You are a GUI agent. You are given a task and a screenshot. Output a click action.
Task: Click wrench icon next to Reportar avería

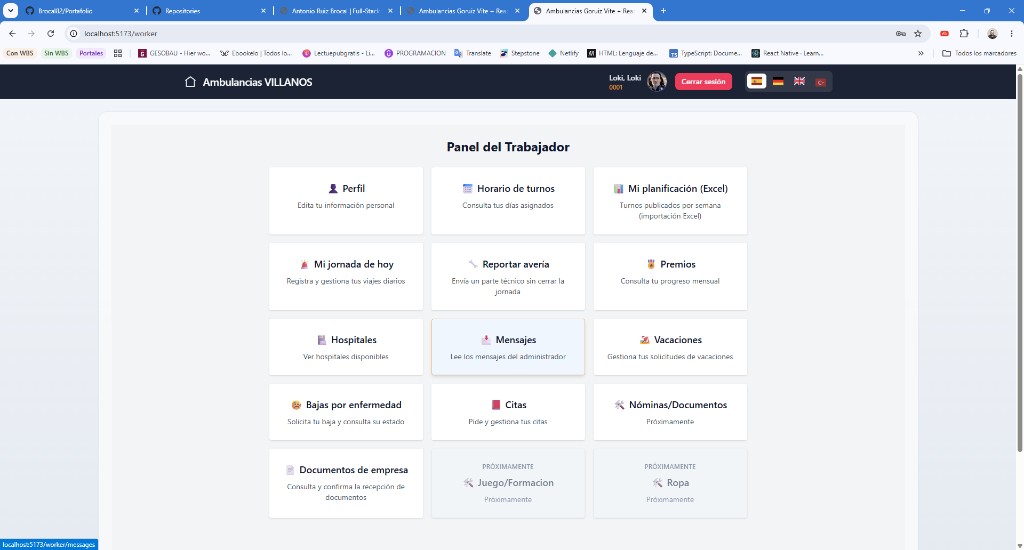pyautogui.click(x=473, y=264)
